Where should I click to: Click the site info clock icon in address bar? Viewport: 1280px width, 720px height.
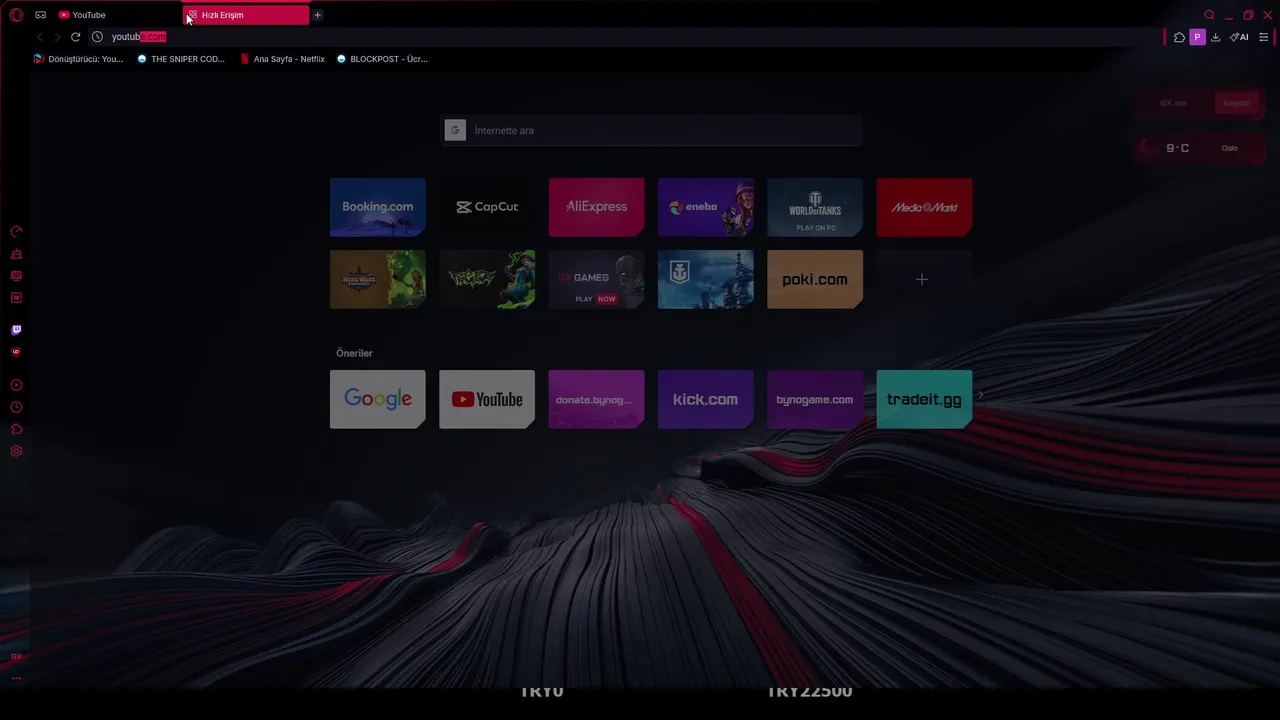click(x=97, y=37)
